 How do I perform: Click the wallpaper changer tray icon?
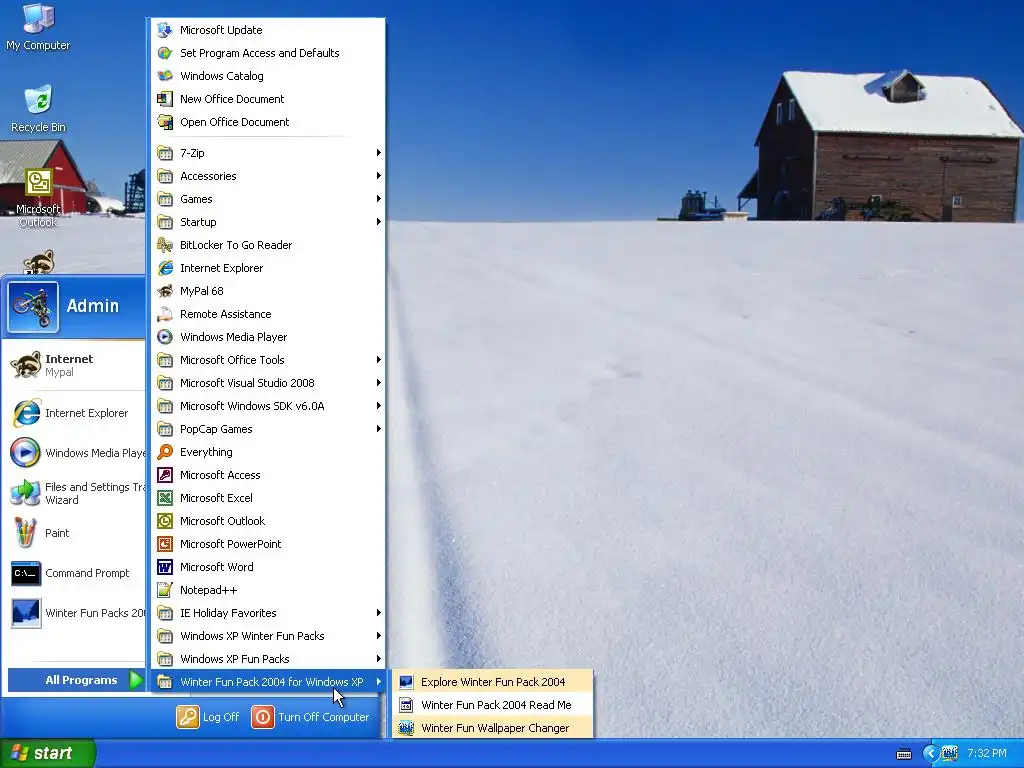click(950, 754)
